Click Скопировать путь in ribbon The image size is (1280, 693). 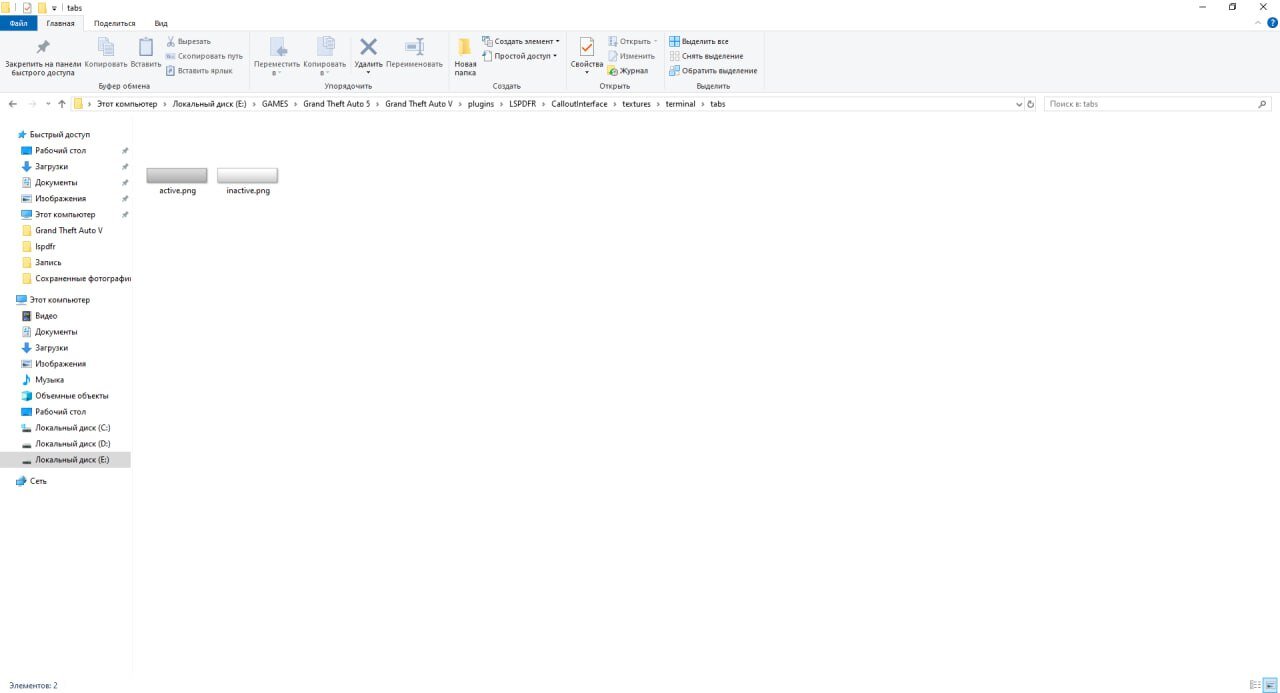(x=204, y=56)
